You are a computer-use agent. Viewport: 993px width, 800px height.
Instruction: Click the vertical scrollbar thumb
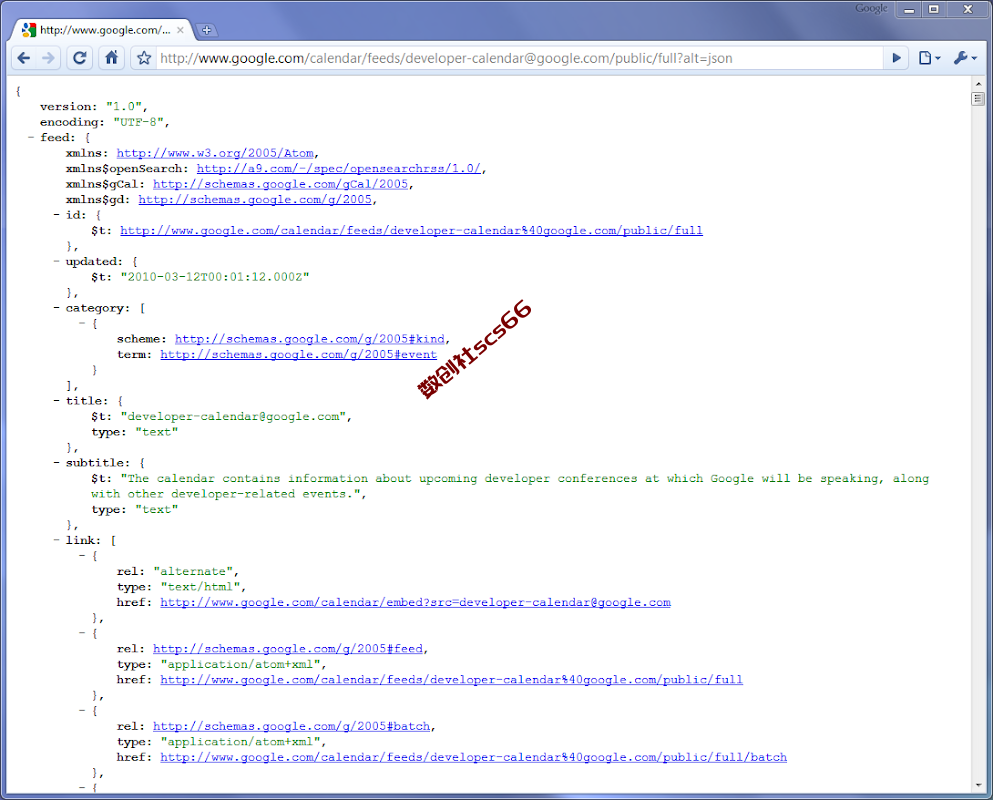tap(978, 99)
